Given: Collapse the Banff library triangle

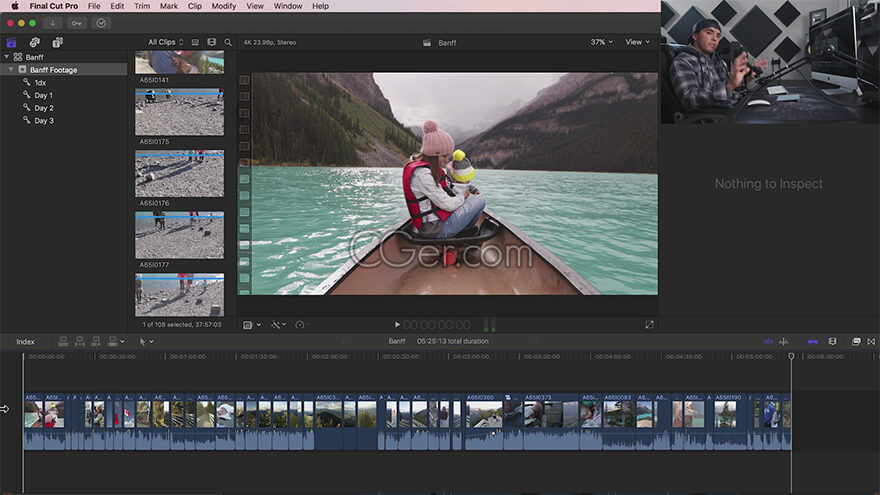Looking at the screenshot, I should [7, 57].
